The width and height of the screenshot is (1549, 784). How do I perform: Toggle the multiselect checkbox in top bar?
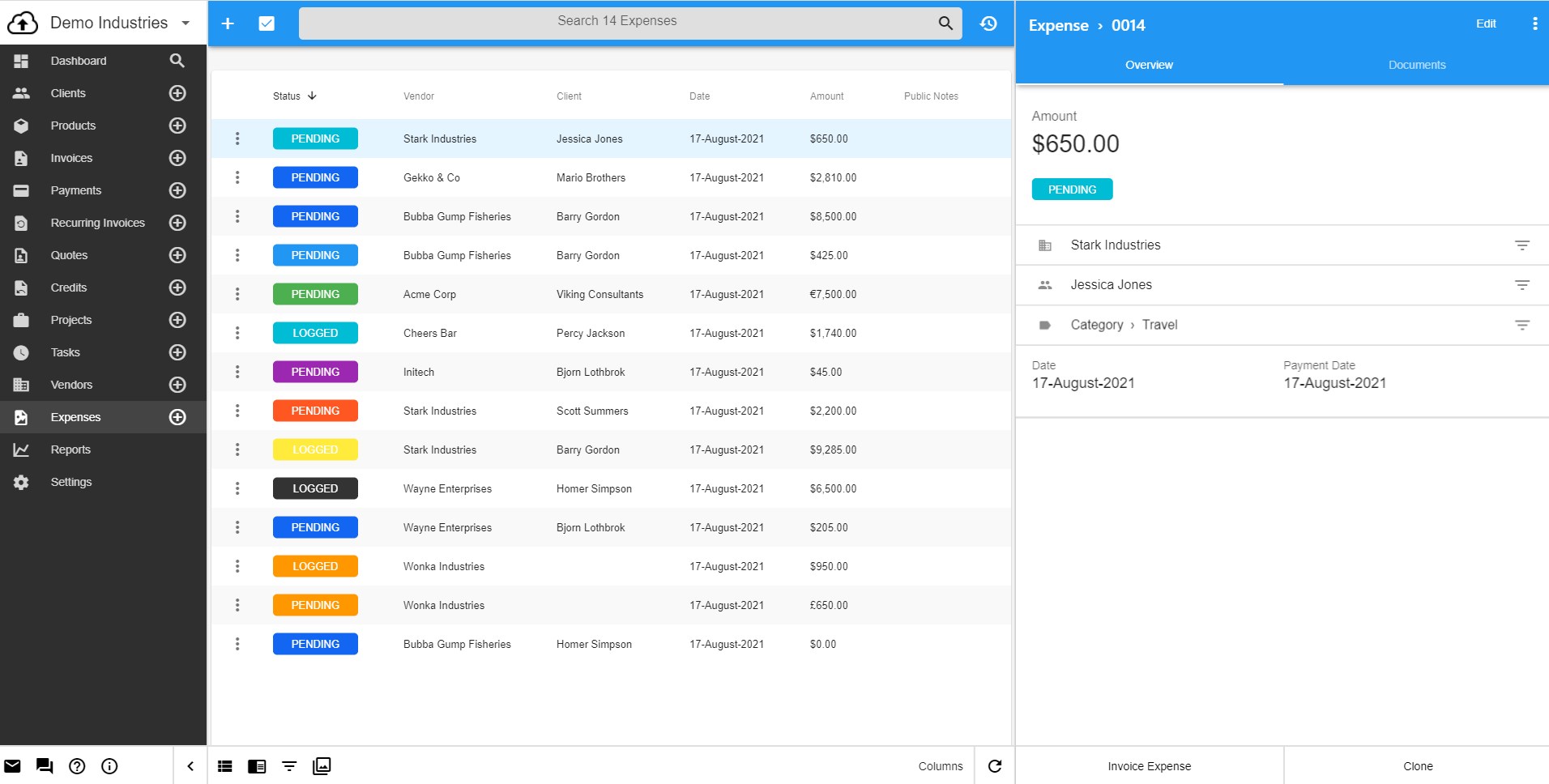tap(267, 23)
